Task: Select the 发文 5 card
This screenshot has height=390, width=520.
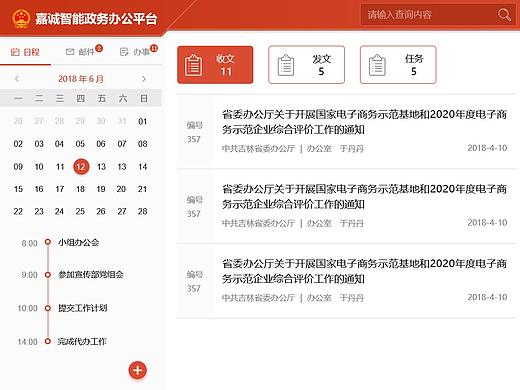Action: point(306,65)
